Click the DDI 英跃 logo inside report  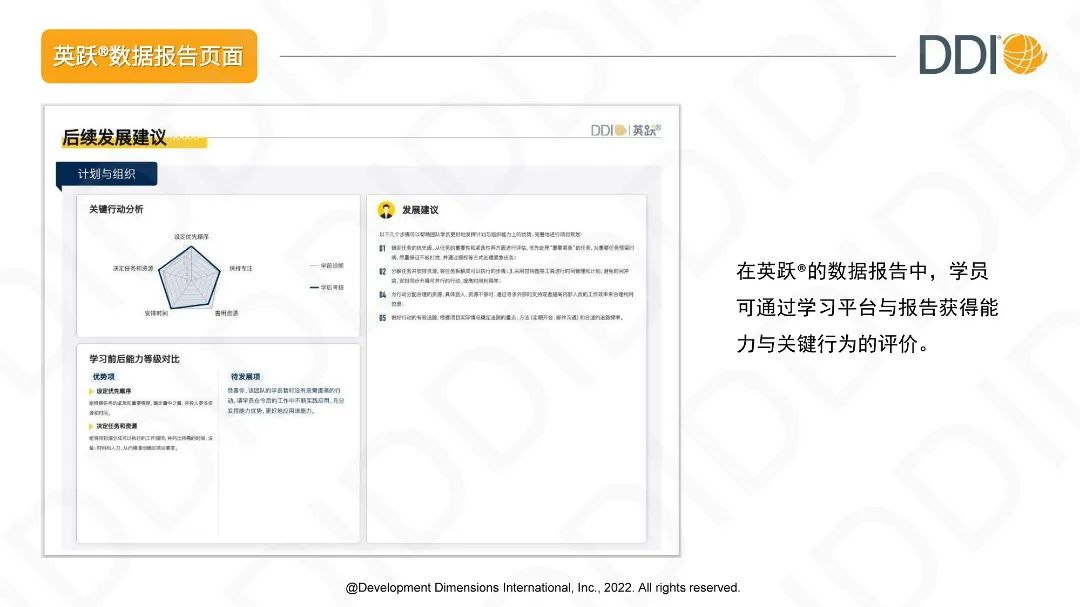(625, 130)
